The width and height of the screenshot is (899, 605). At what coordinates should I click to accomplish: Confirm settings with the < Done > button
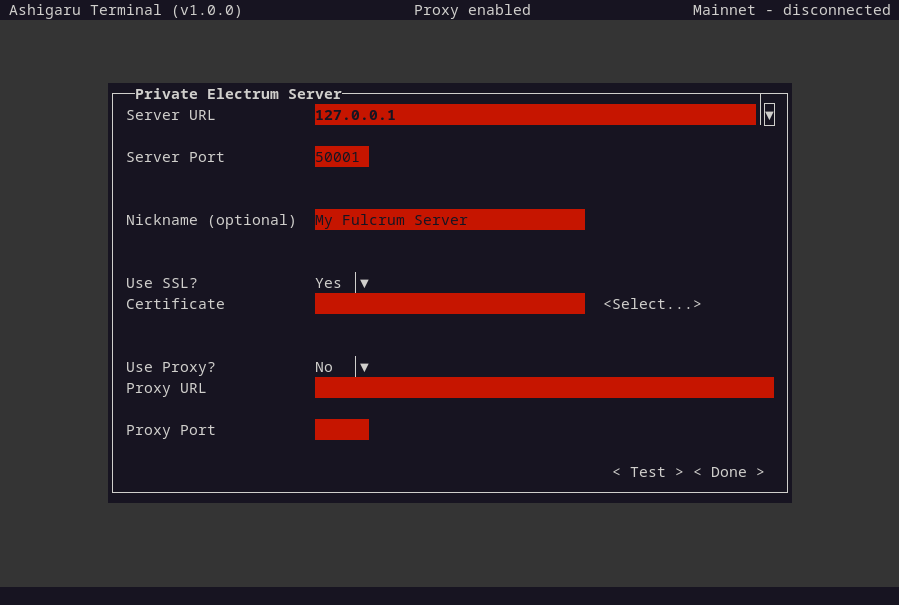point(729,472)
